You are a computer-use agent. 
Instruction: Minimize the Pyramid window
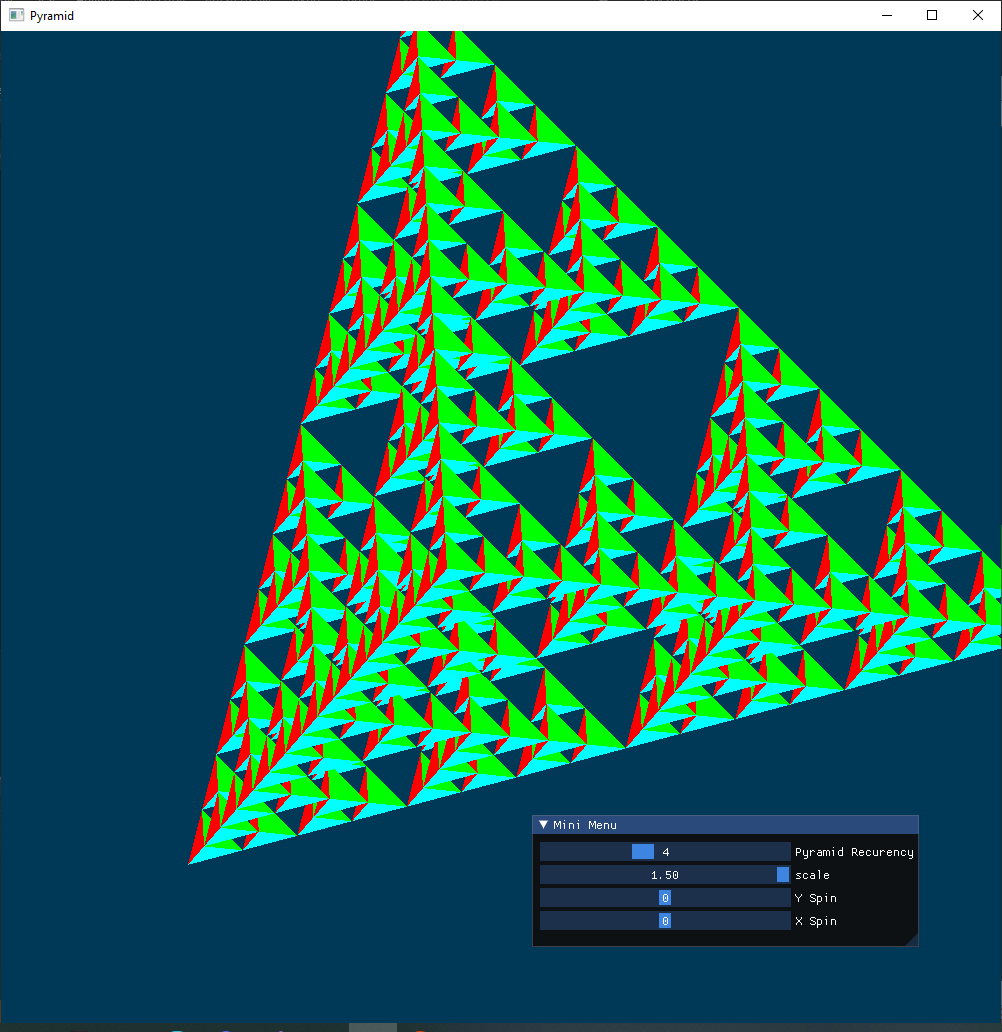click(x=886, y=15)
